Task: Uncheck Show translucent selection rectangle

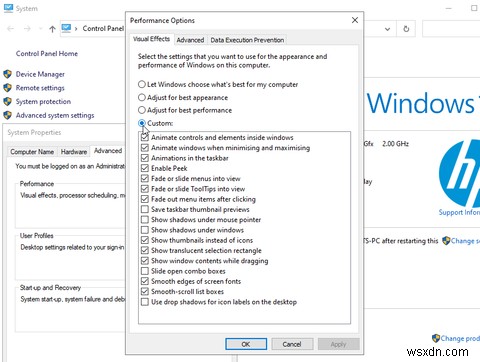Action: click(145, 250)
